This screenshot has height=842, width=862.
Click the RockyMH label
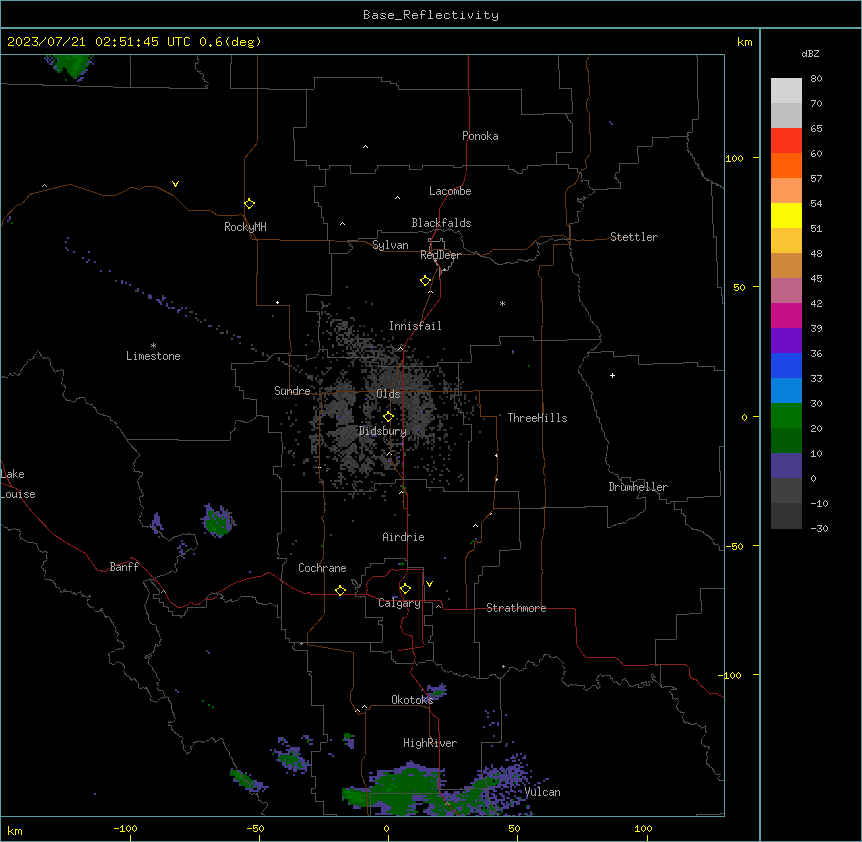[245, 227]
